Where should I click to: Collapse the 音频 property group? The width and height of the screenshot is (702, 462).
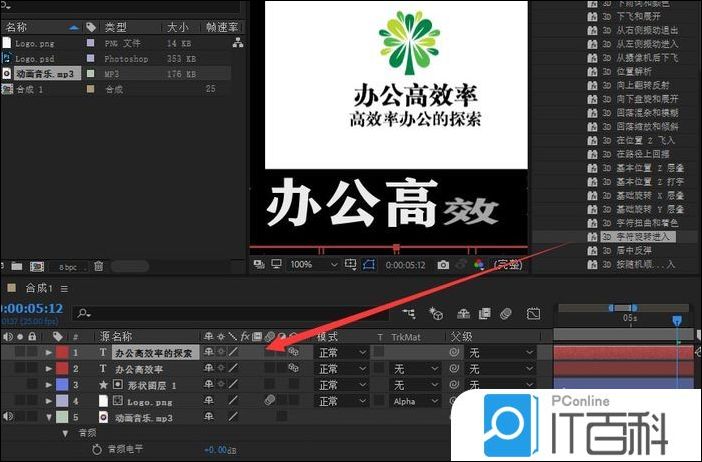pyautogui.click(x=65, y=433)
